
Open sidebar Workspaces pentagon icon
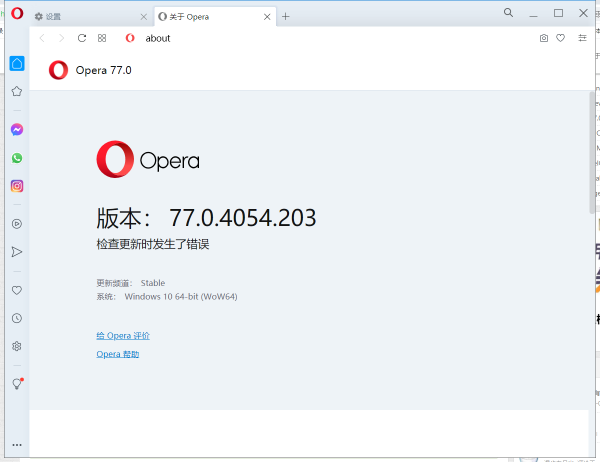(x=17, y=91)
